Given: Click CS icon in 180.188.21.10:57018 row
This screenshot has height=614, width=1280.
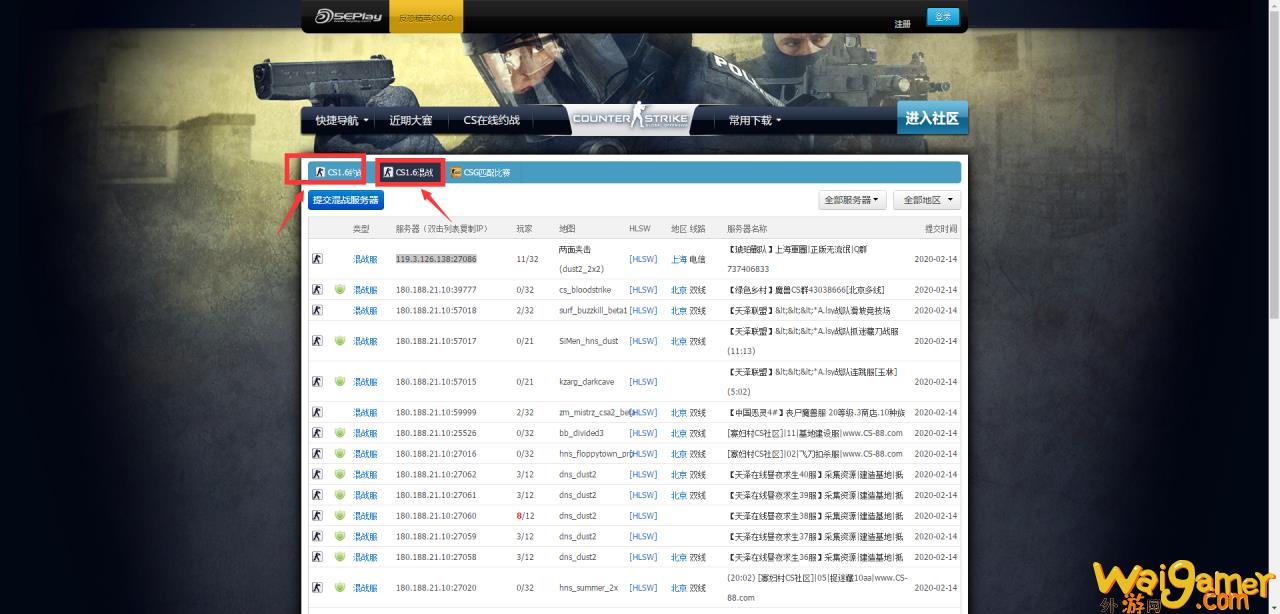Looking at the screenshot, I should coord(317,310).
